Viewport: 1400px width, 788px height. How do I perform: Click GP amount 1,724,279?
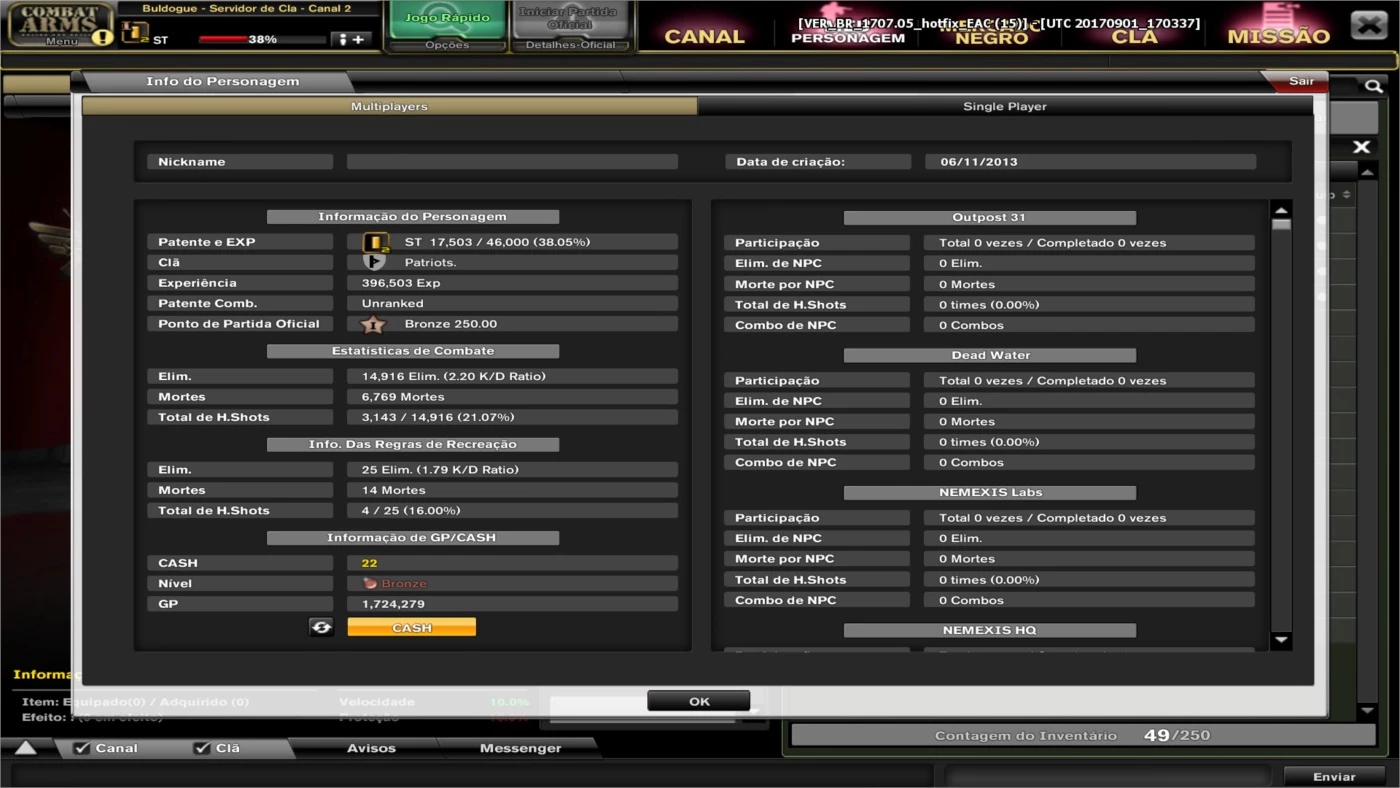pyautogui.click(x=512, y=604)
